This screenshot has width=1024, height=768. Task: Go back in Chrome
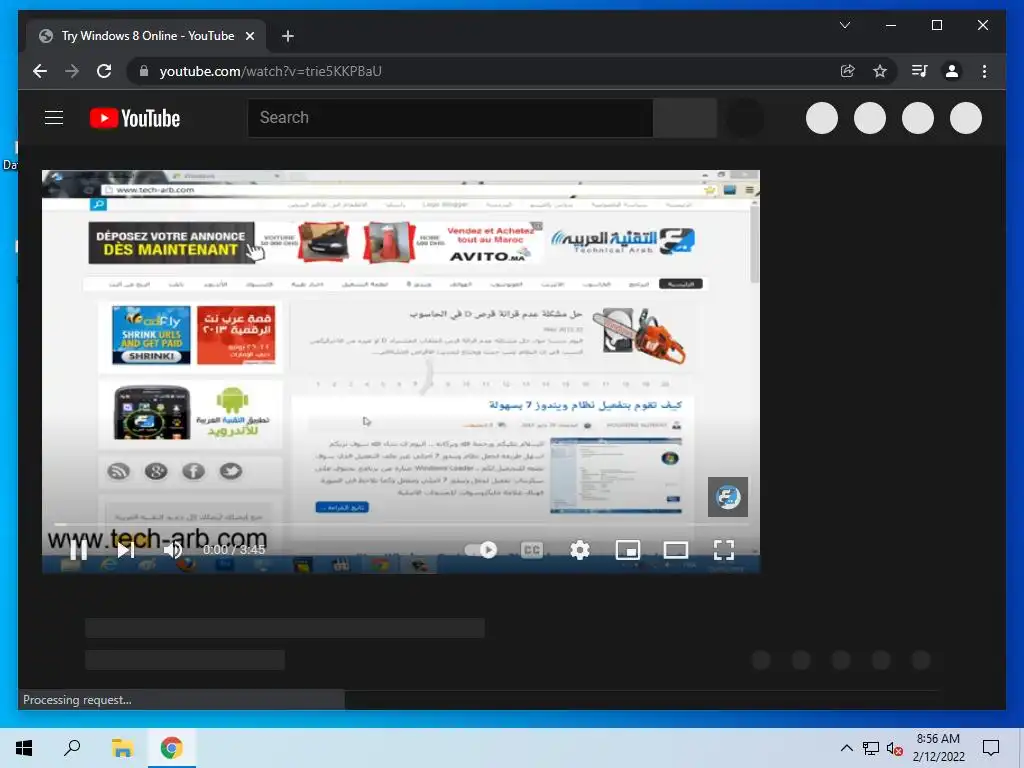coord(40,71)
